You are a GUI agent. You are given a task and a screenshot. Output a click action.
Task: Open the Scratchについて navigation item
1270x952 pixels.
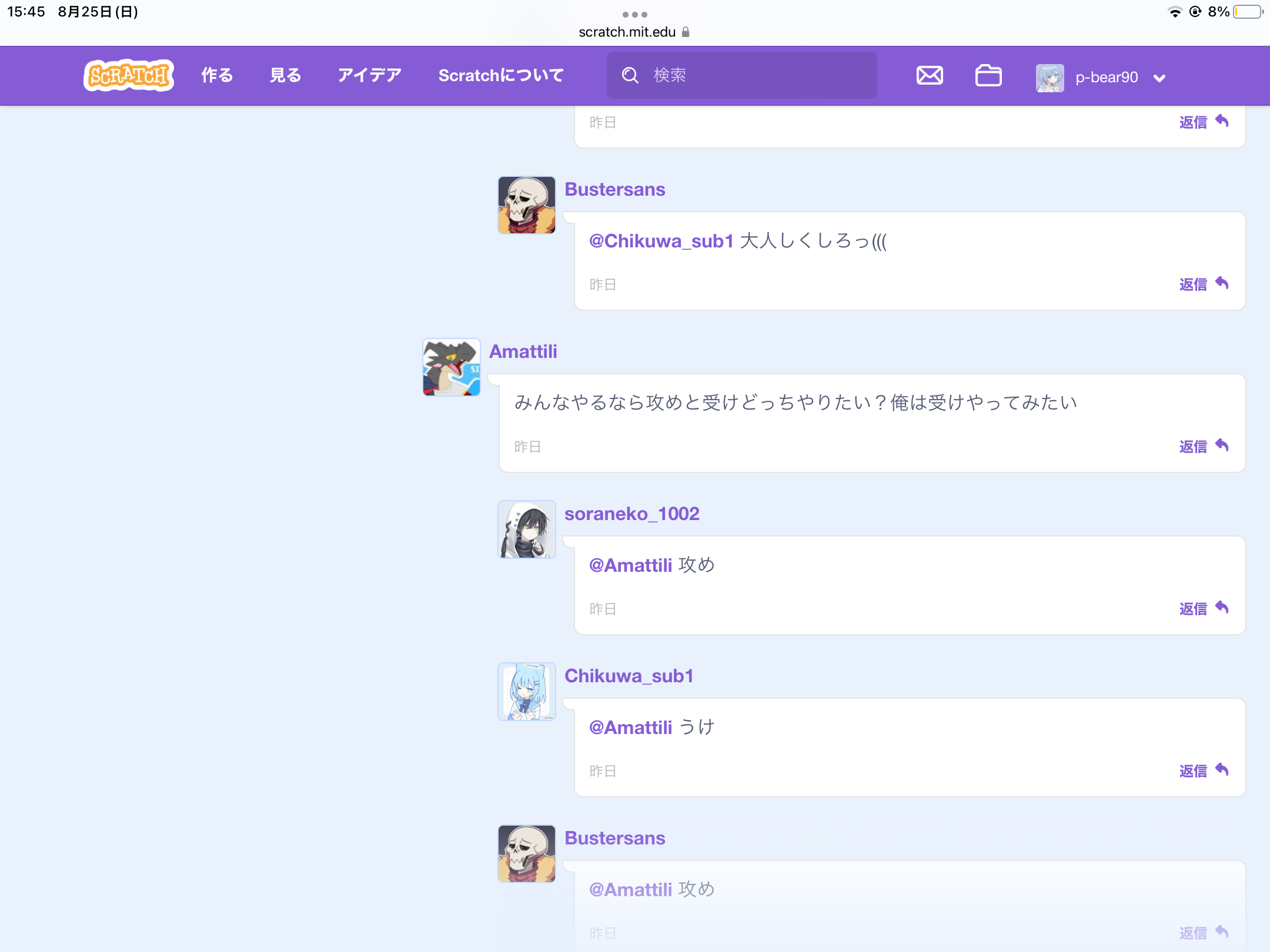click(501, 75)
